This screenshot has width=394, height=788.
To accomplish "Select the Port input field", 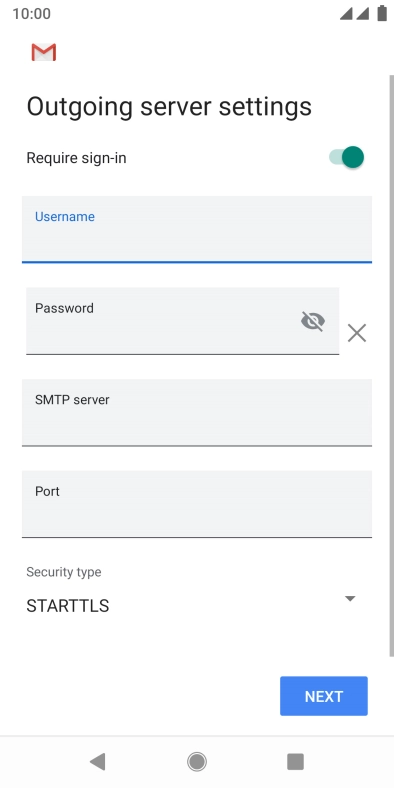I will [197, 504].
